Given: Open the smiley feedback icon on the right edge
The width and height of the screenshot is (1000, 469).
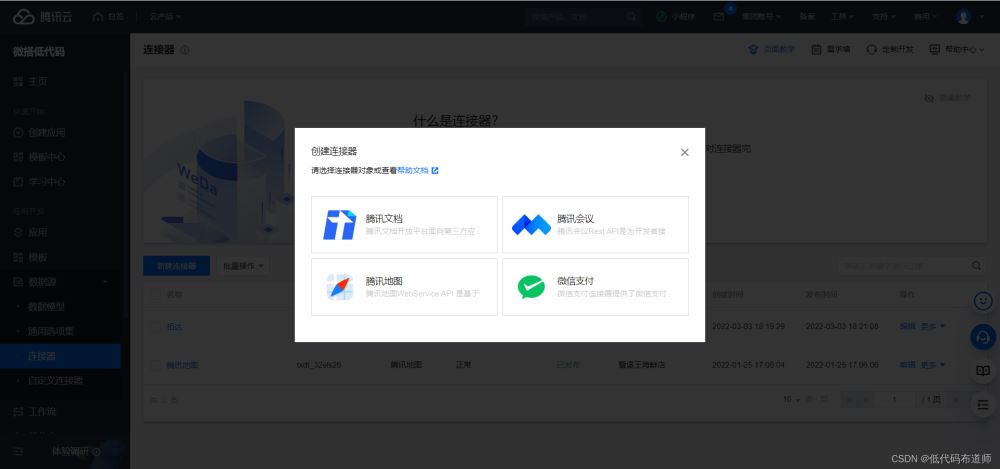Looking at the screenshot, I should tap(983, 301).
